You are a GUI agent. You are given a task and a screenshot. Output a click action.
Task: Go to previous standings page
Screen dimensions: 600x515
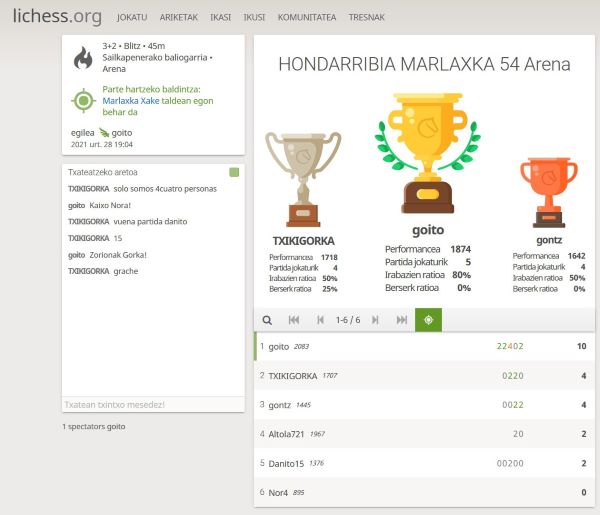pos(321,320)
